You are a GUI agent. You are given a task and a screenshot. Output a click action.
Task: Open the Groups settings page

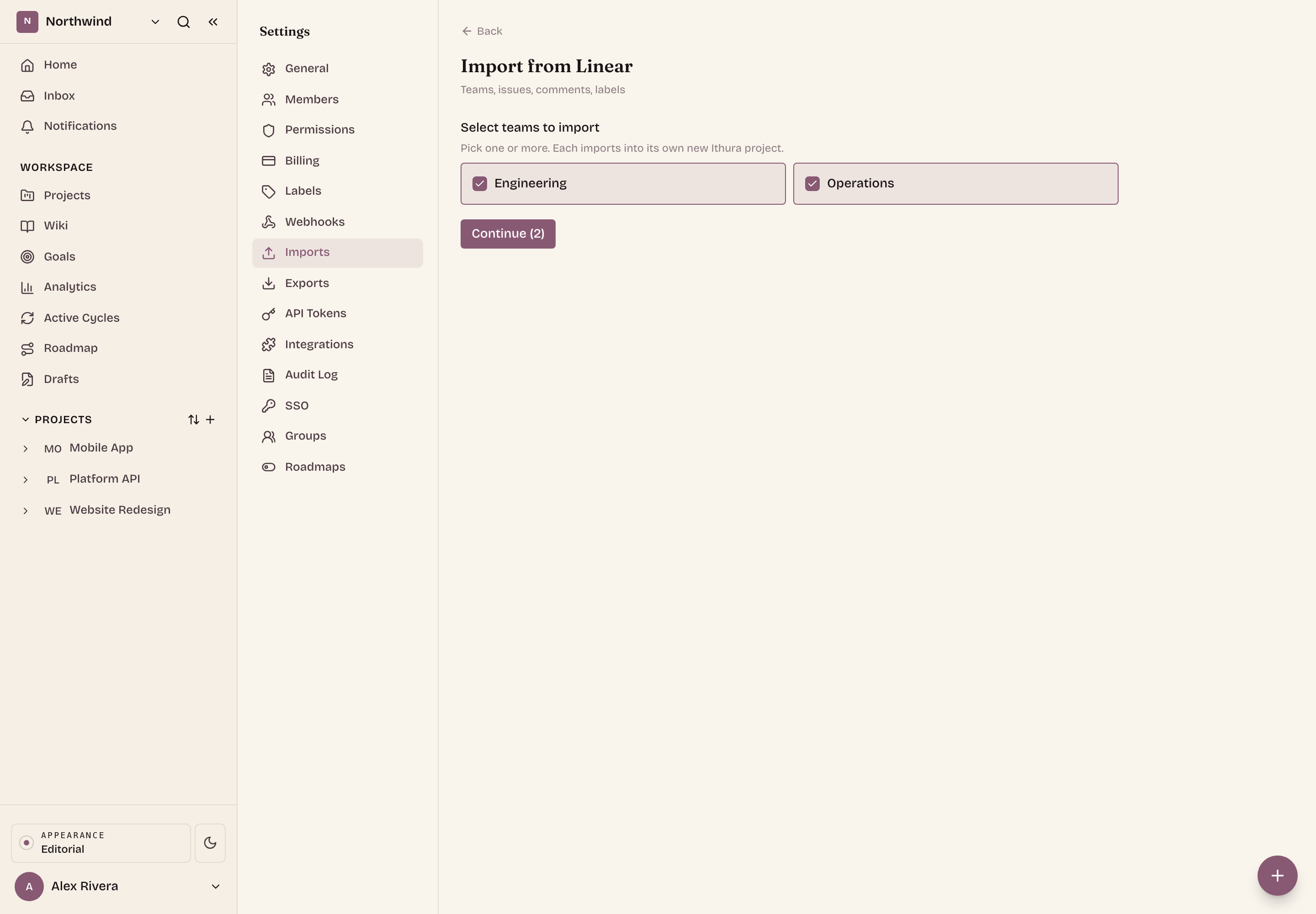[x=337, y=436]
